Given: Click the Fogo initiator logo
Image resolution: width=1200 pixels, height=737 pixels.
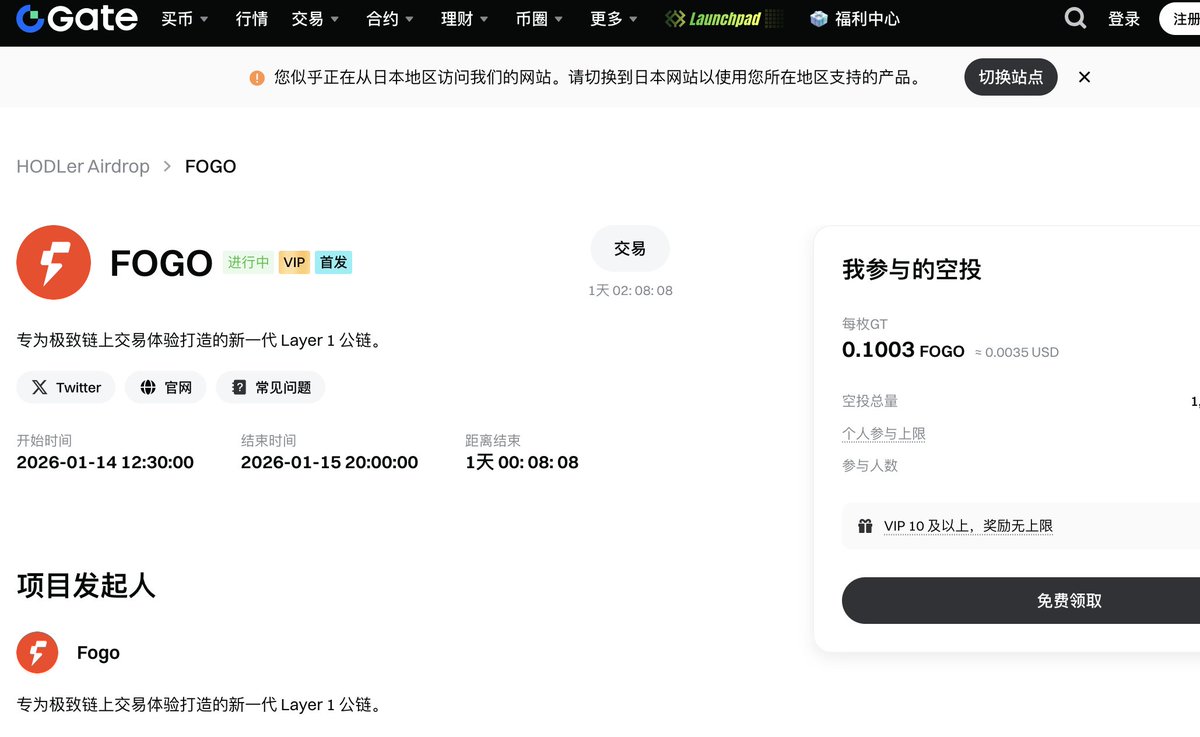Looking at the screenshot, I should [38, 652].
